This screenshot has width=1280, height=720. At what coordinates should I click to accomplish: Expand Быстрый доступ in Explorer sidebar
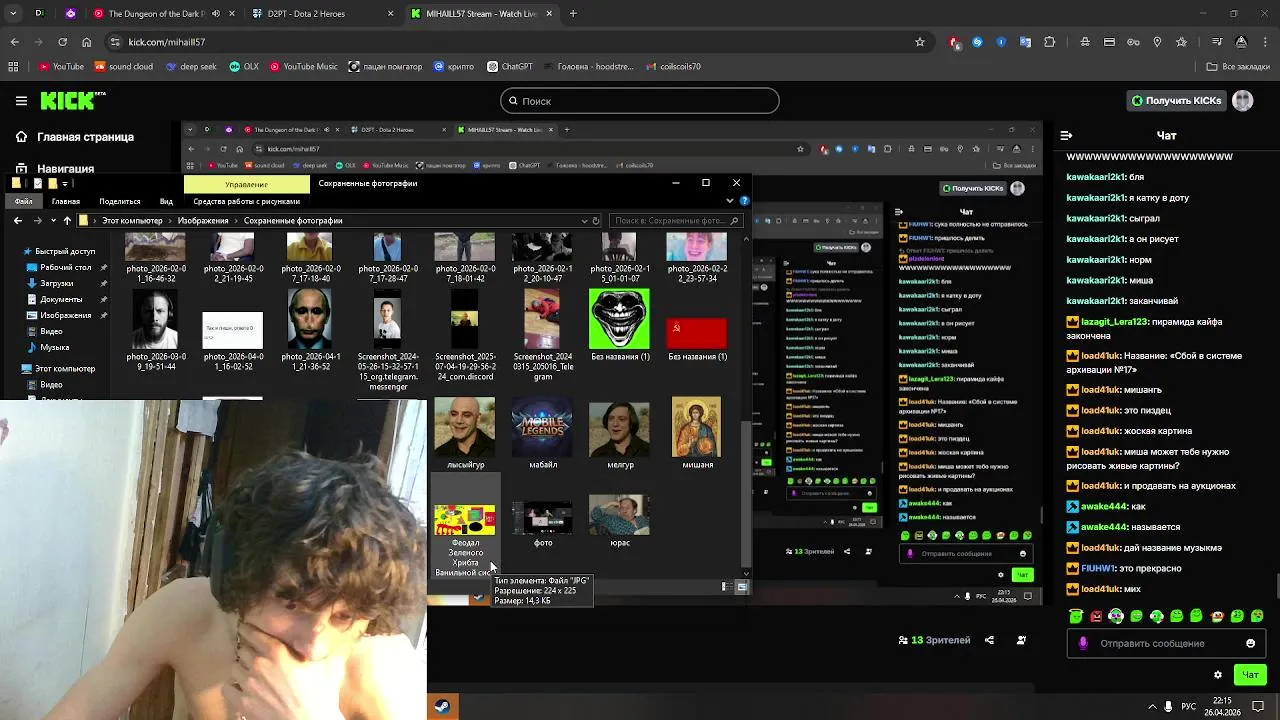(65, 251)
